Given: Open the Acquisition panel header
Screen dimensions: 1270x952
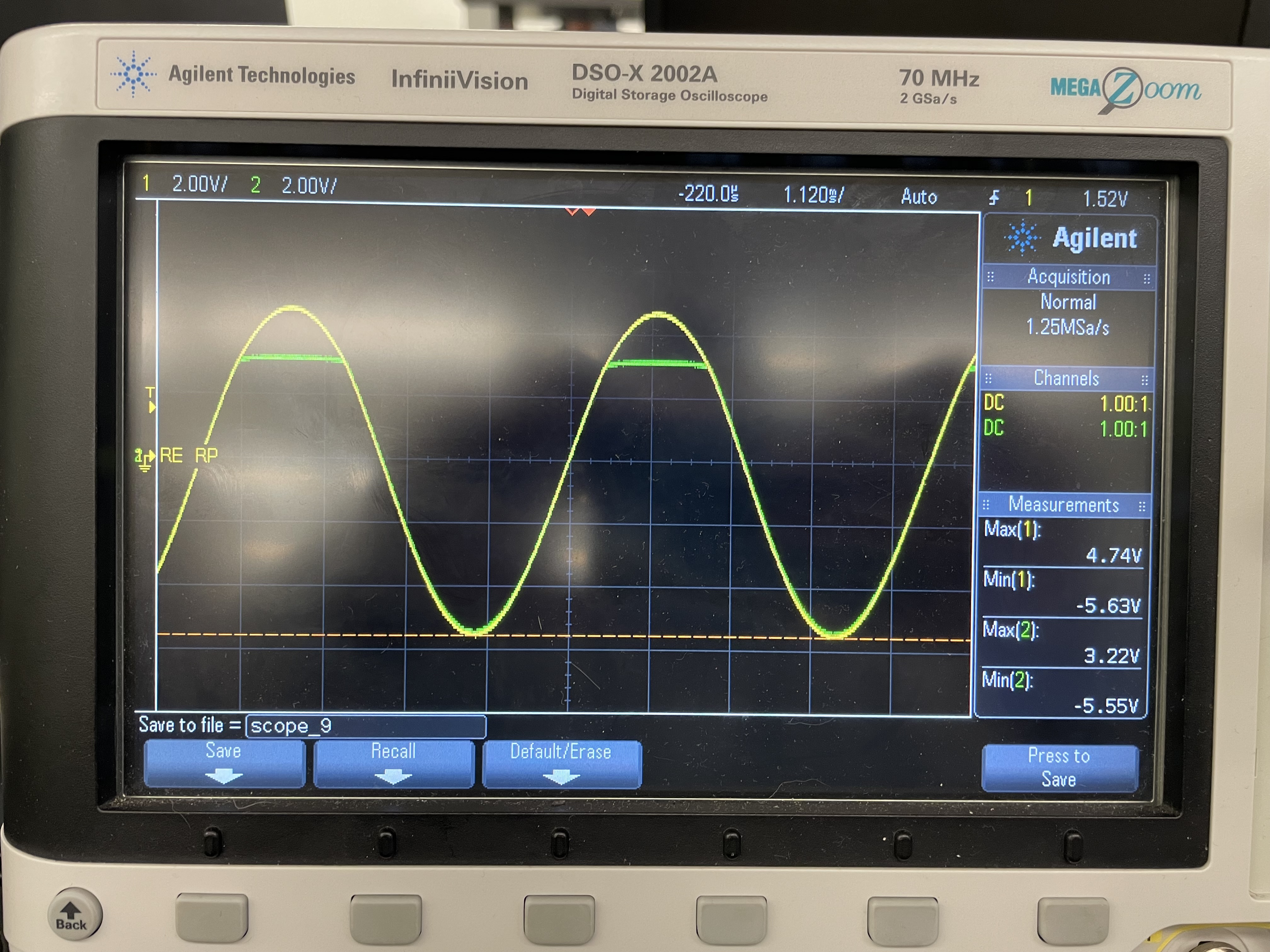Looking at the screenshot, I should 1068,277.
